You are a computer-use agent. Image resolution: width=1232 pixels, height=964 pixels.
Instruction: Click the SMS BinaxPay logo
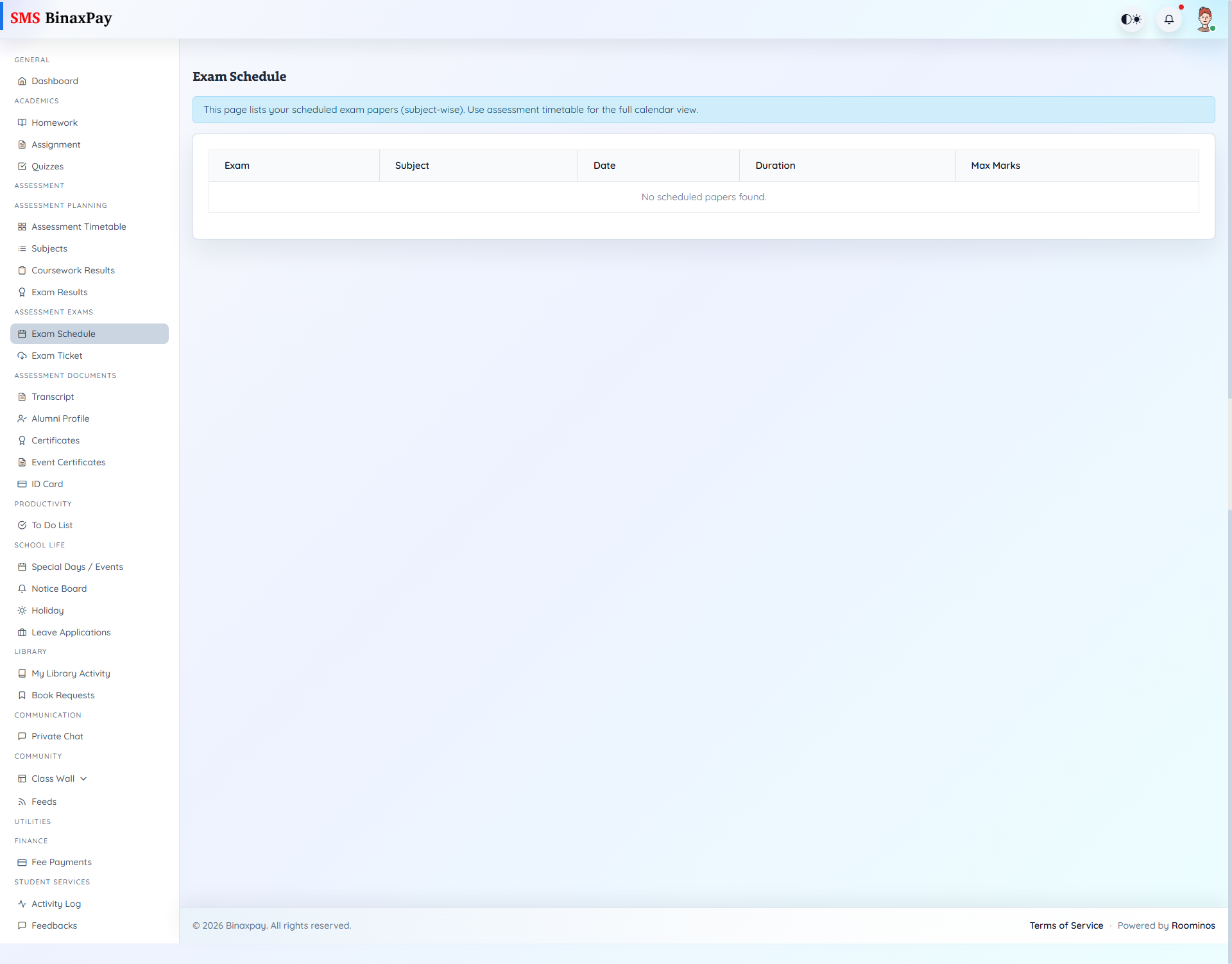tap(62, 18)
